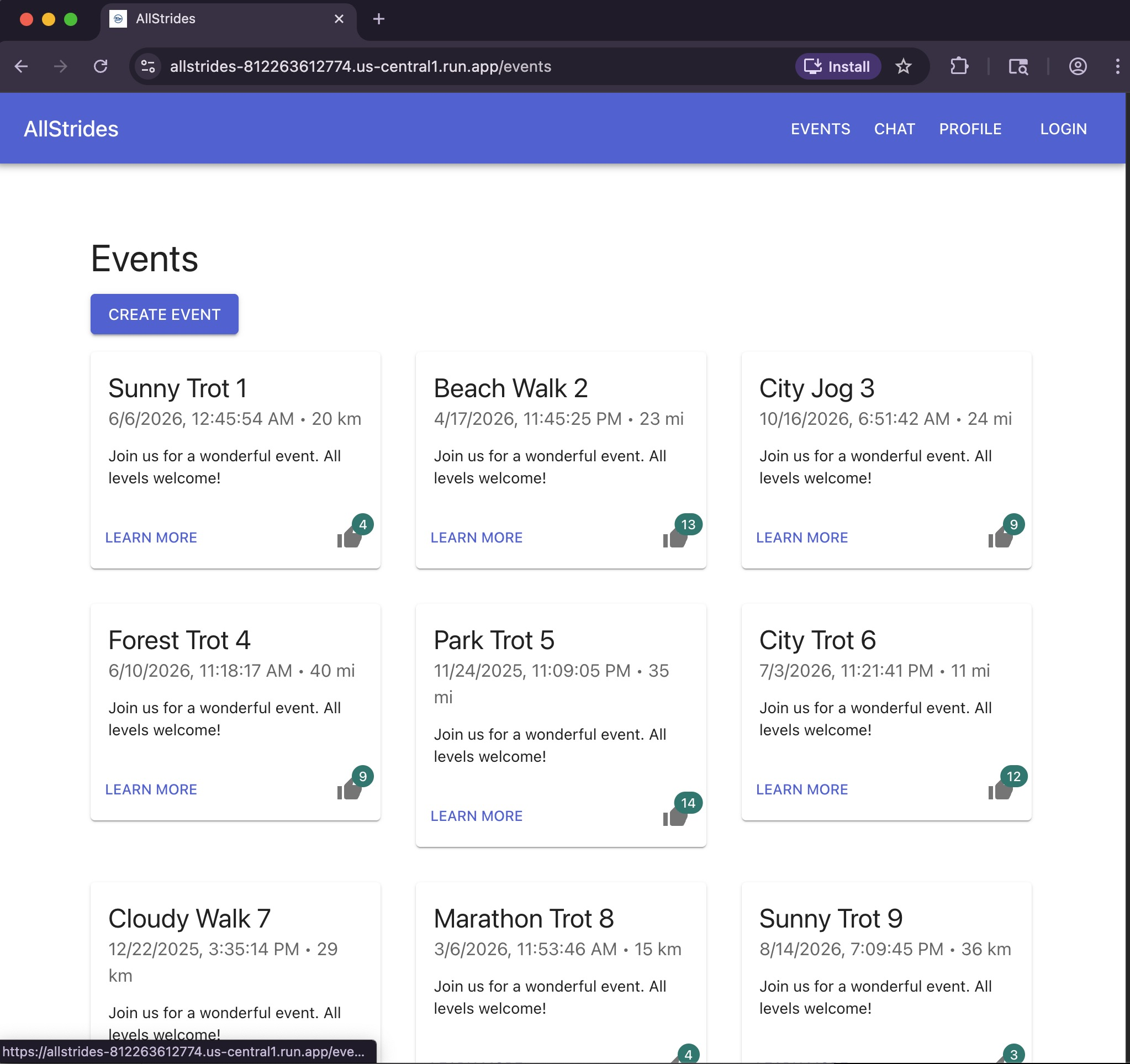Open Chrome's three-dot menu

pyautogui.click(x=1117, y=66)
